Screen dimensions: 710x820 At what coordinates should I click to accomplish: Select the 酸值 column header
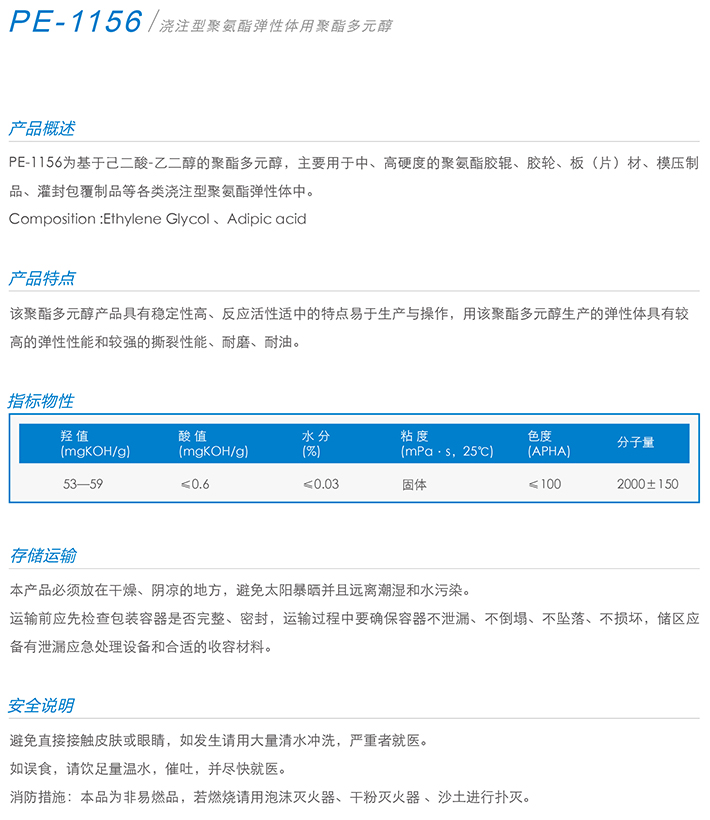[x=213, y=443]
